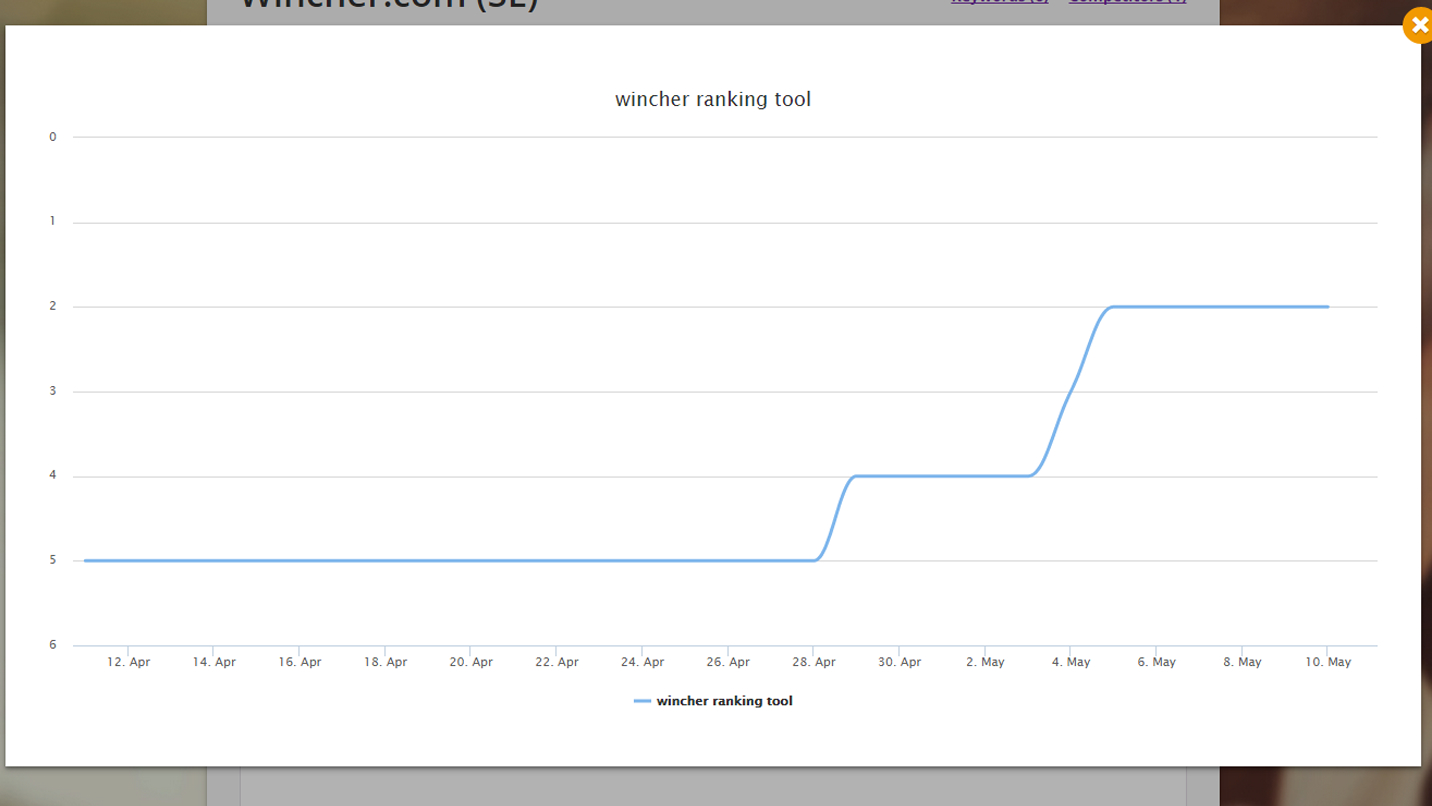Click the '22. Apr' x-axis date label

(x=557, y=662)
